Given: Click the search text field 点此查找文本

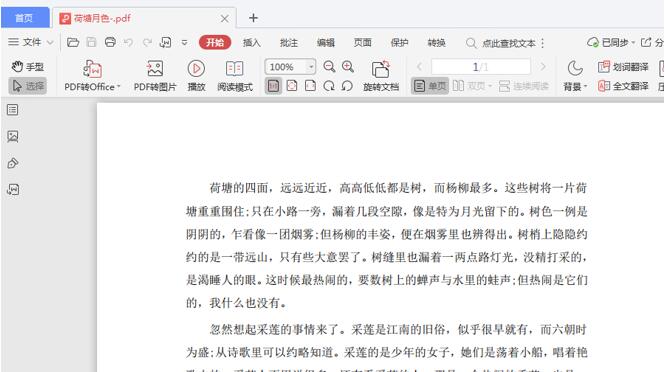Looking at the screenshot, I should (501, 43).
